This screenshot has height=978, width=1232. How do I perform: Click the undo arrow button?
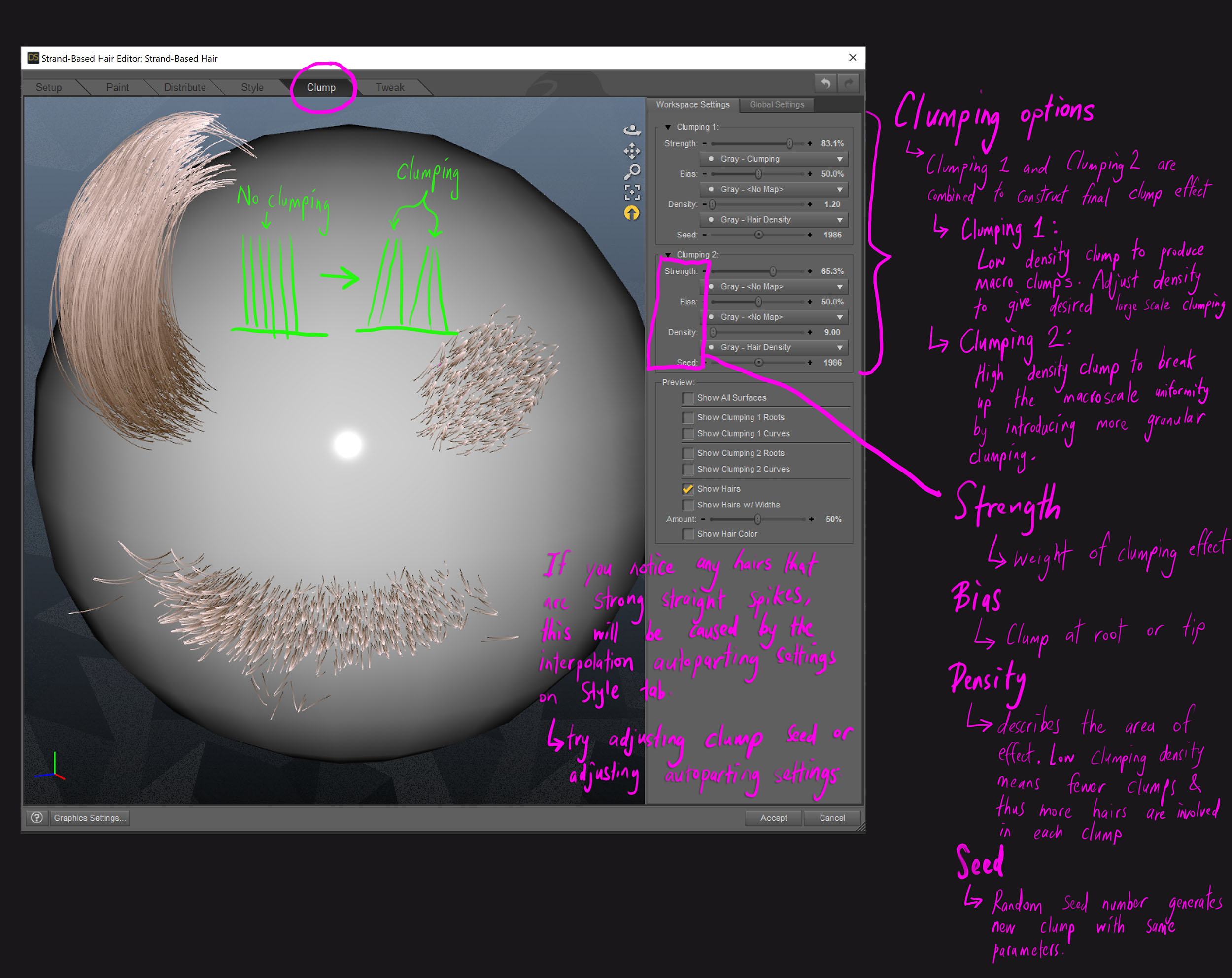tap(826, 83)
